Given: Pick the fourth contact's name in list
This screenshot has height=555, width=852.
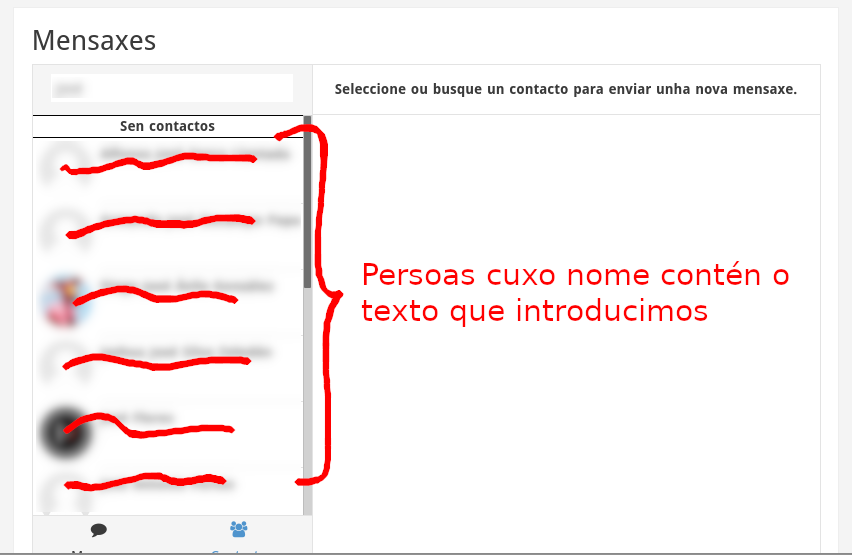Looking at the screenshot, I should pos(186,353).
